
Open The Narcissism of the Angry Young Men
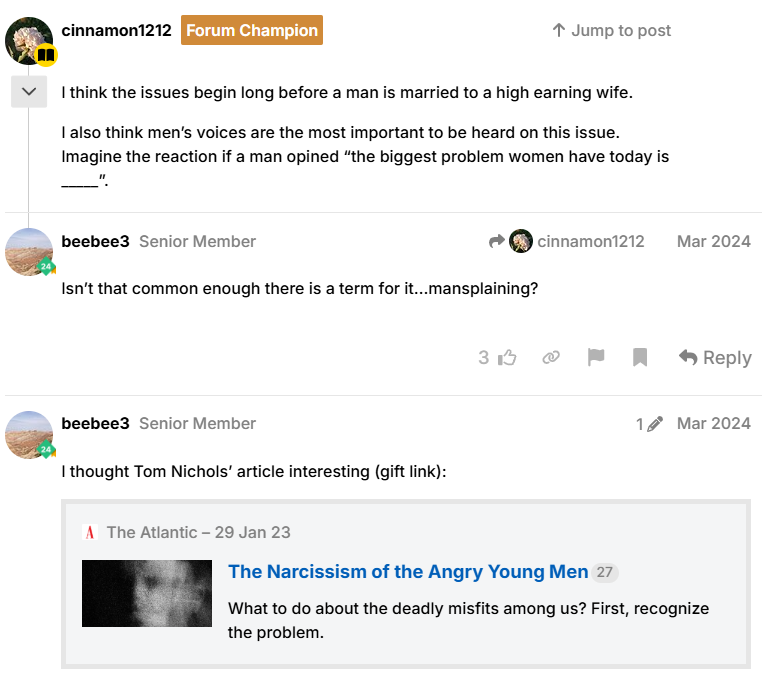click(x=408, y=571)
